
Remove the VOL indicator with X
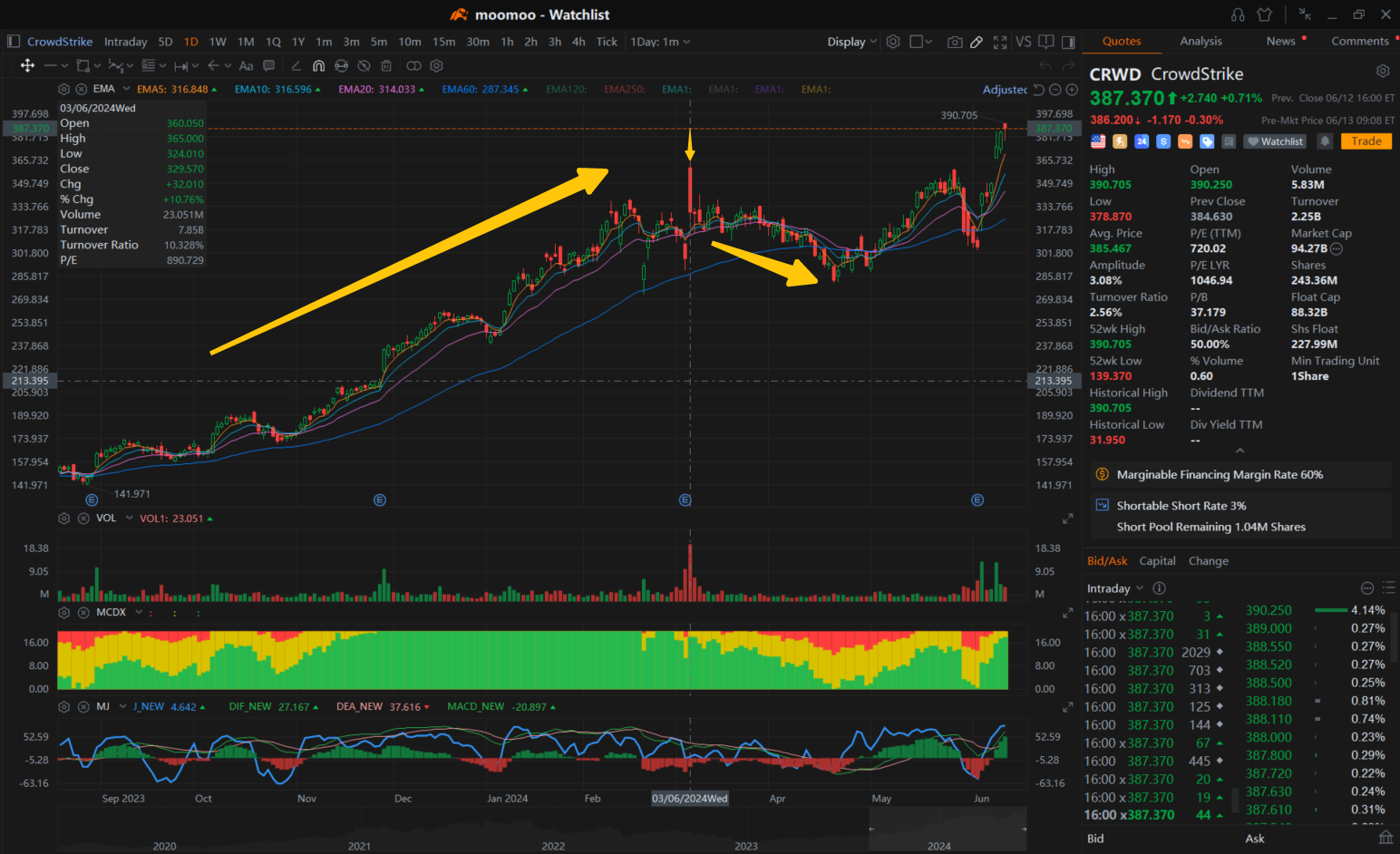[x=83, y=519]
